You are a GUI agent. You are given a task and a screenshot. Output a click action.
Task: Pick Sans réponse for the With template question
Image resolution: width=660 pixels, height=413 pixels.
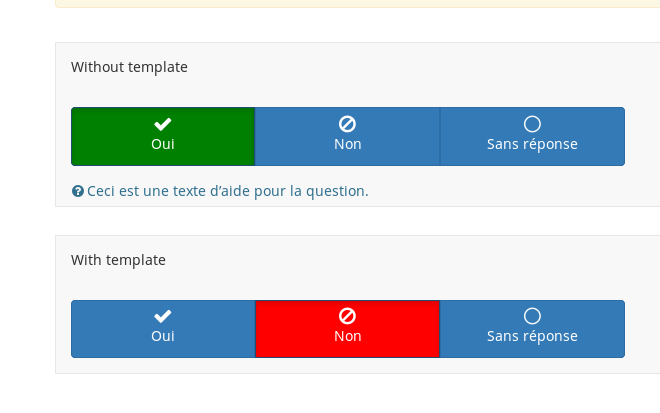(x=532, y=329)
